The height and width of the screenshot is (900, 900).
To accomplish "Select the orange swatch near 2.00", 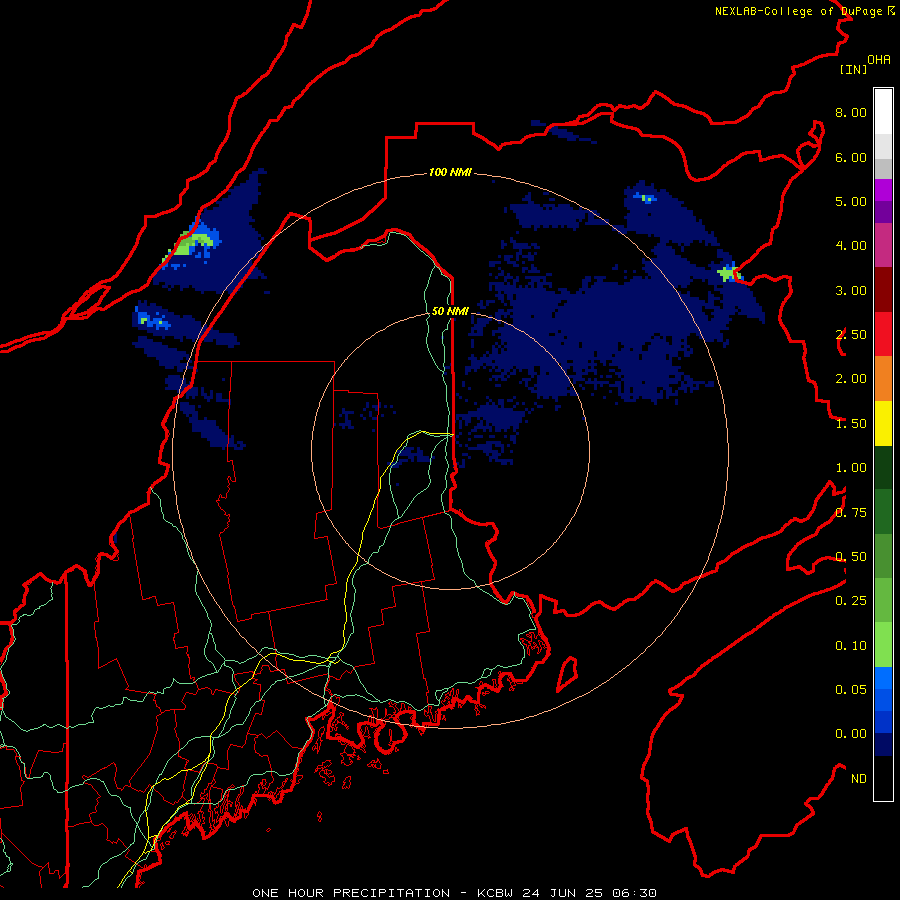I will click(x=883, y=379).
